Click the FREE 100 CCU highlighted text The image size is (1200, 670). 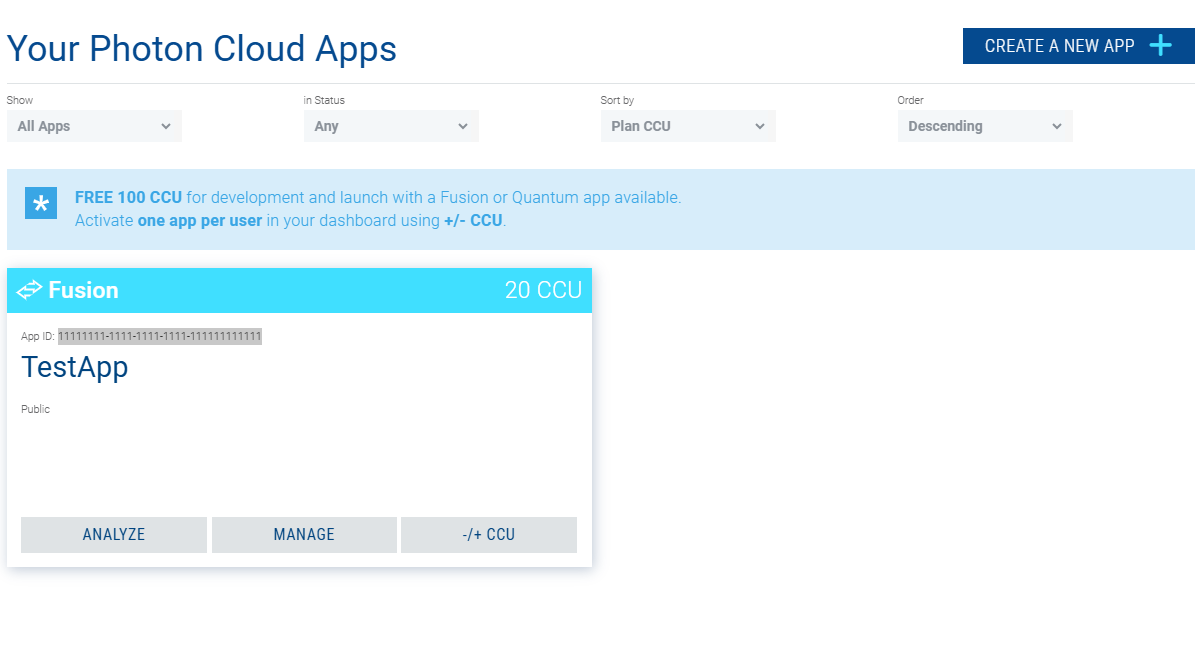(x=128, y=197)
